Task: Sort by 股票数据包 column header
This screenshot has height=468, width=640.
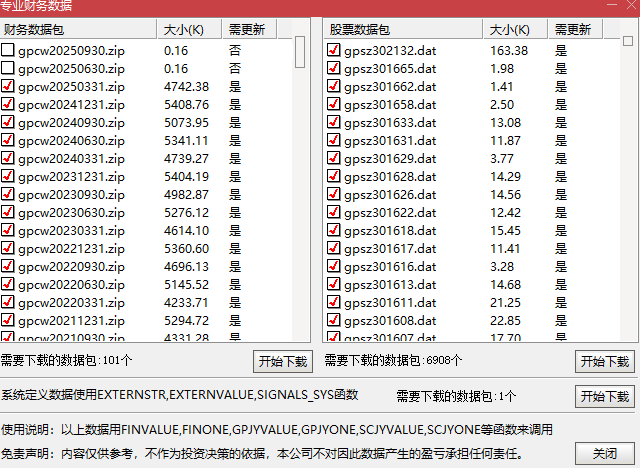Action: coord(403,29)
